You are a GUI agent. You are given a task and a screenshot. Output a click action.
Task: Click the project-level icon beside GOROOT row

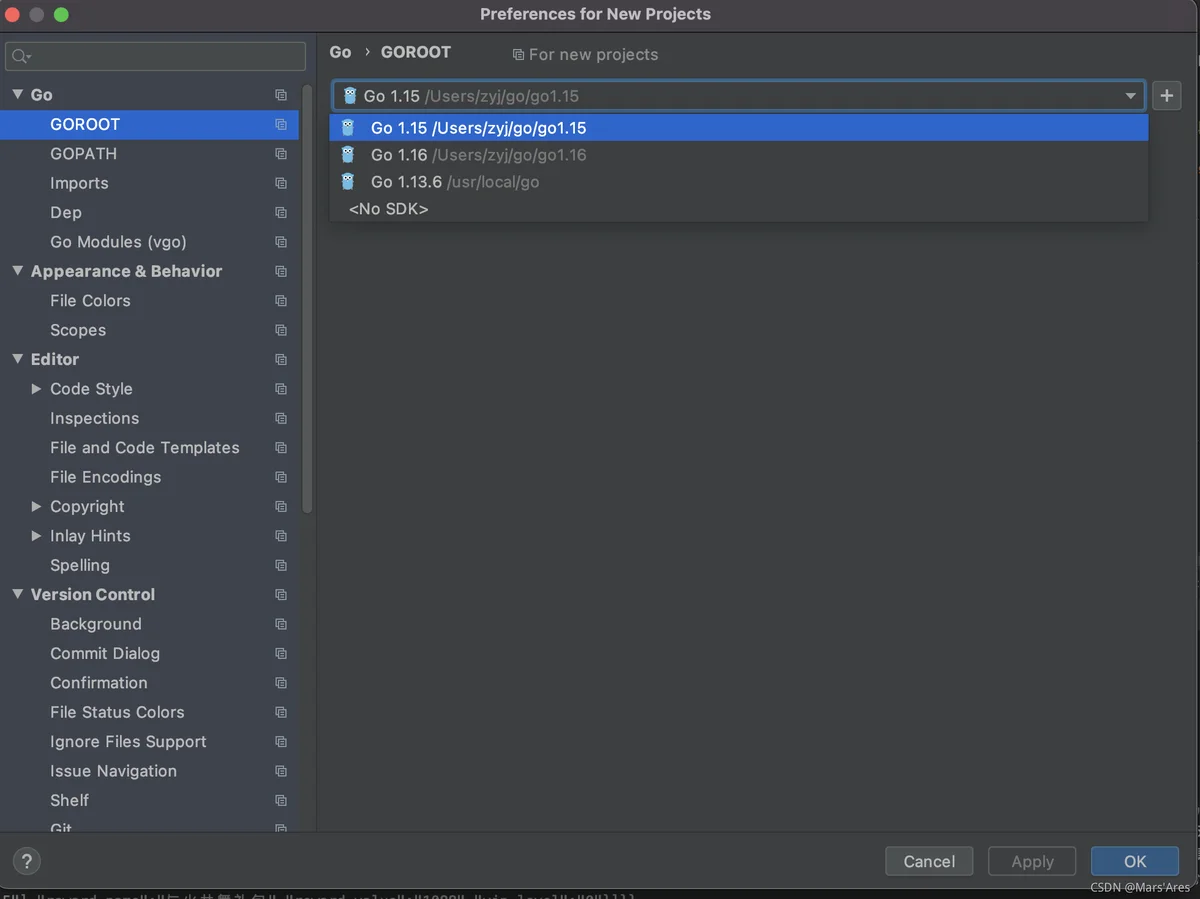(281, 124)
